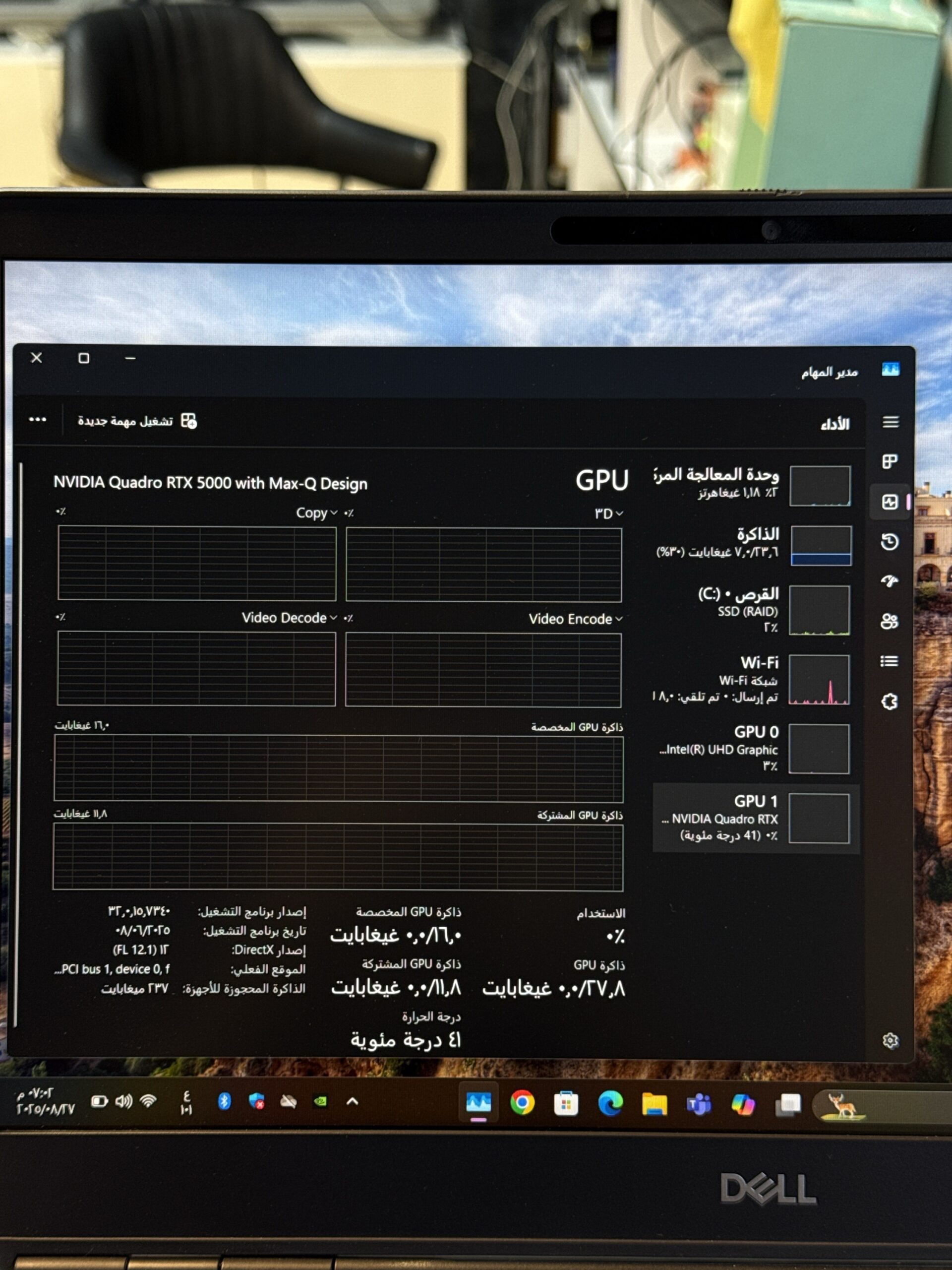Open App history page icon
Screen dimensions: 952x1270
click(890, 541)
